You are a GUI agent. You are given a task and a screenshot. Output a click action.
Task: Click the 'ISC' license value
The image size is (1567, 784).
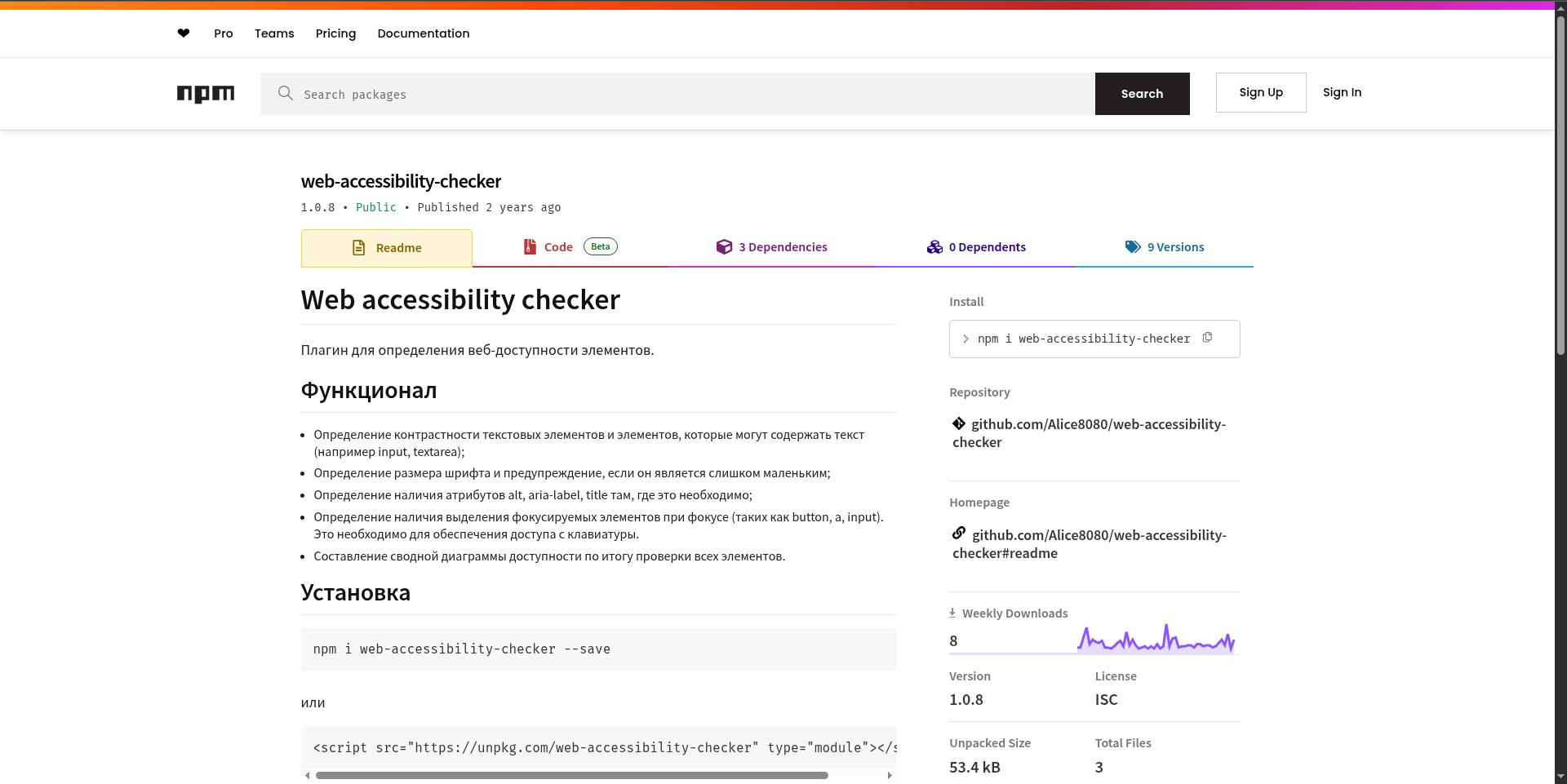[1106, 699]
